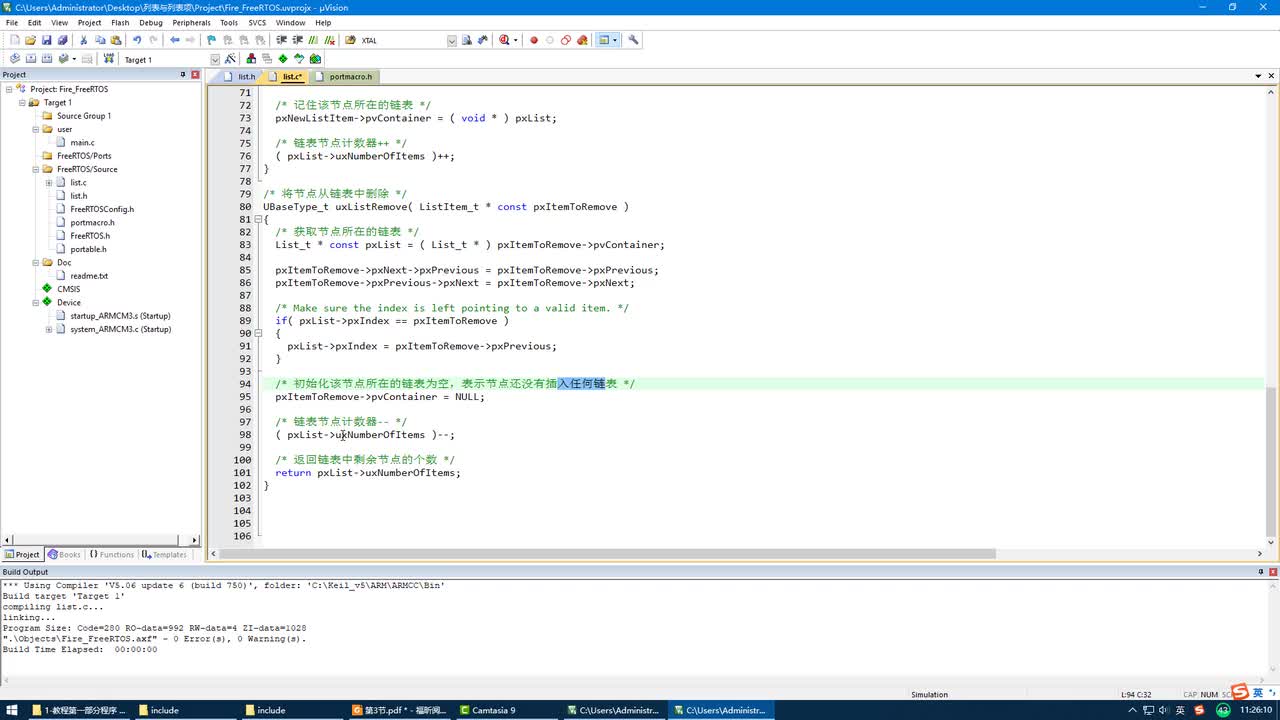Open the Target 1 selection dropdown
Screen dimensions: 1280x720
215,59
